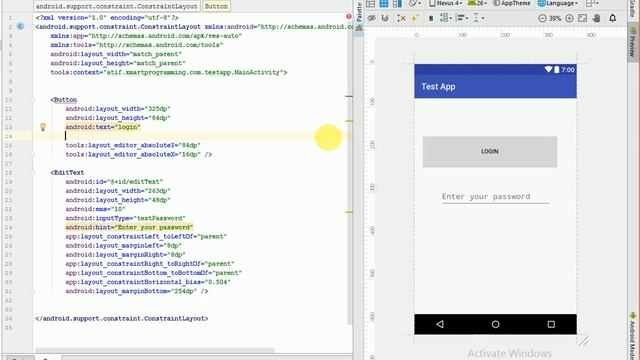Open the Nexus 4 device dropdown

pos(446,3)
